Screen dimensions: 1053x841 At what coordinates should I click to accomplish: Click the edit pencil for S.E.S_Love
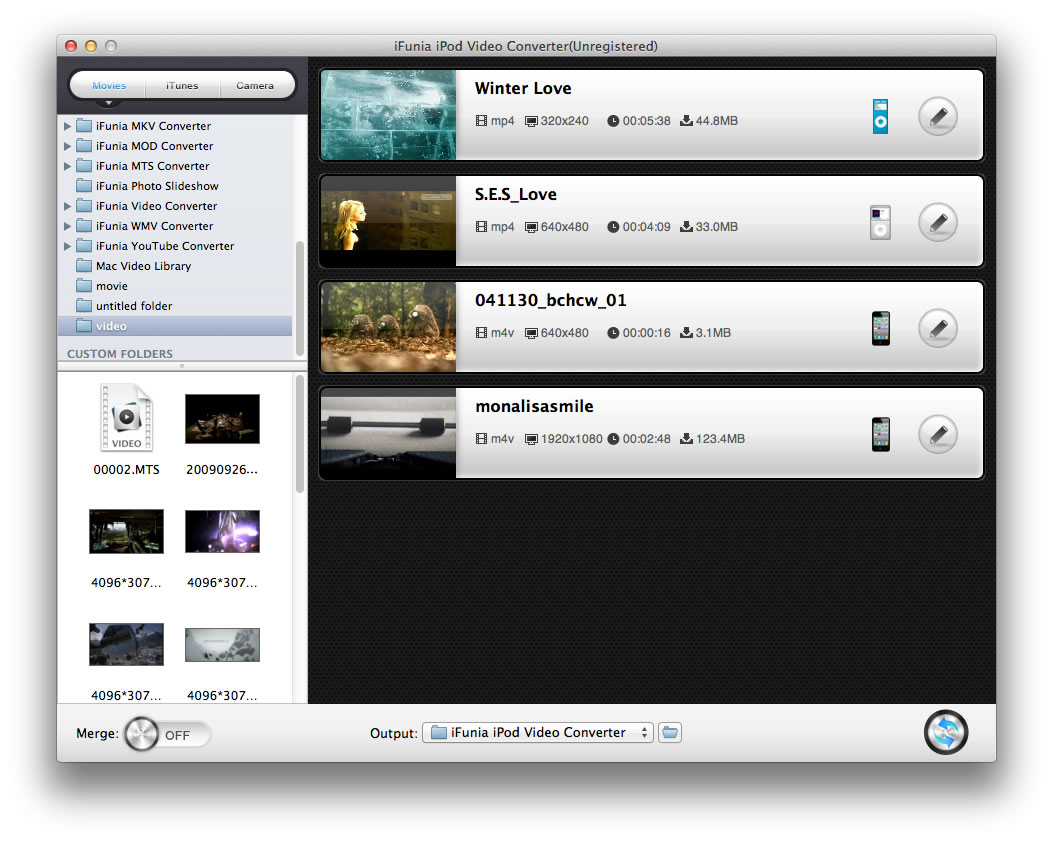click(x=937, y=222)
